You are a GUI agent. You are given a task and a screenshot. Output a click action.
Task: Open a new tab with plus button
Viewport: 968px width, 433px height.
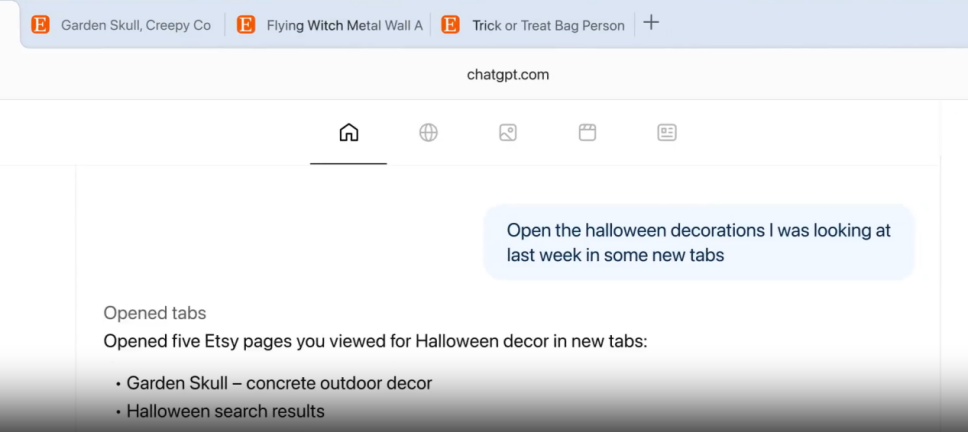coord(651,23)
